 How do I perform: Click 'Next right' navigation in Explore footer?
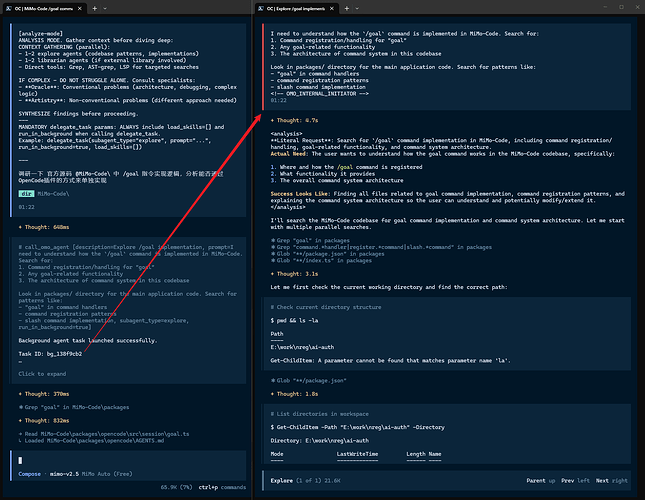tap(612, 481)
